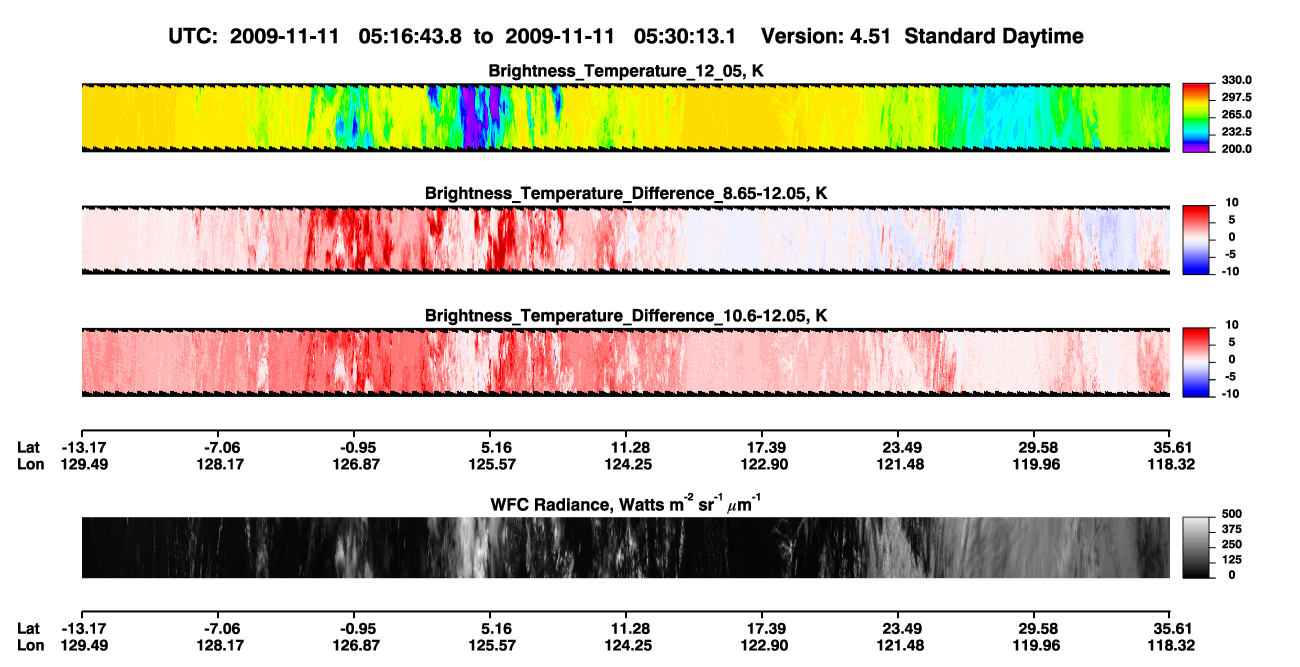The height and width of the screenshot is (667, 1300).
Task: Click longitude 119.96 on axis under 10.6-12.05 panel
Action: tap(1036, 464)
